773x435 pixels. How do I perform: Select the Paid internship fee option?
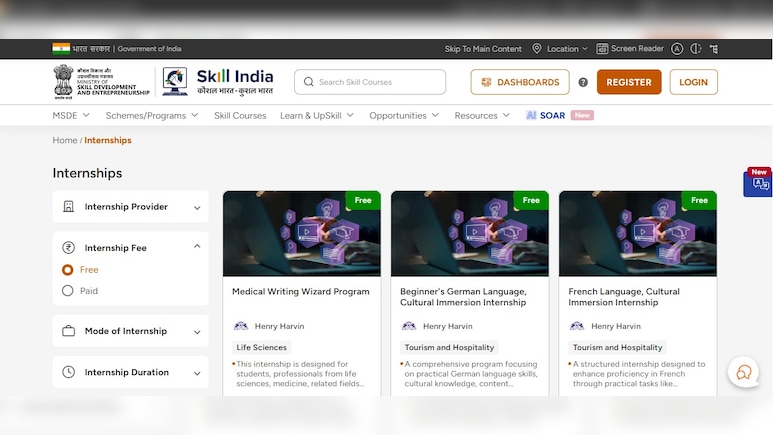click(68, 291)
